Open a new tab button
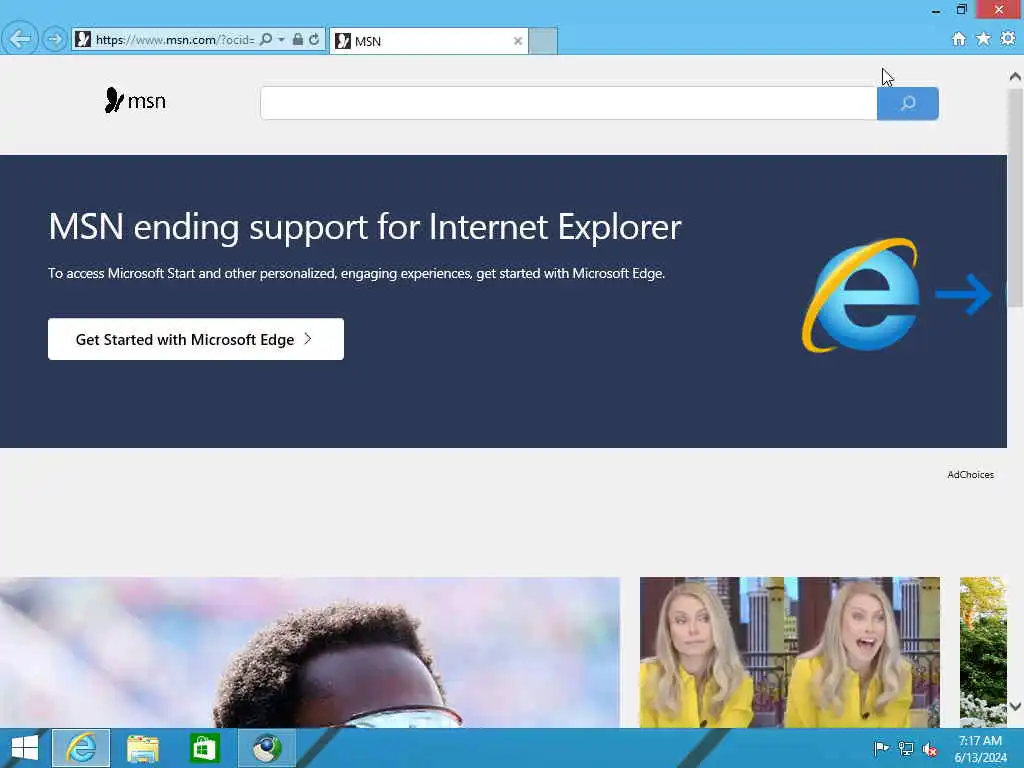The image size is (1024, 768). [x=543, y=41]
